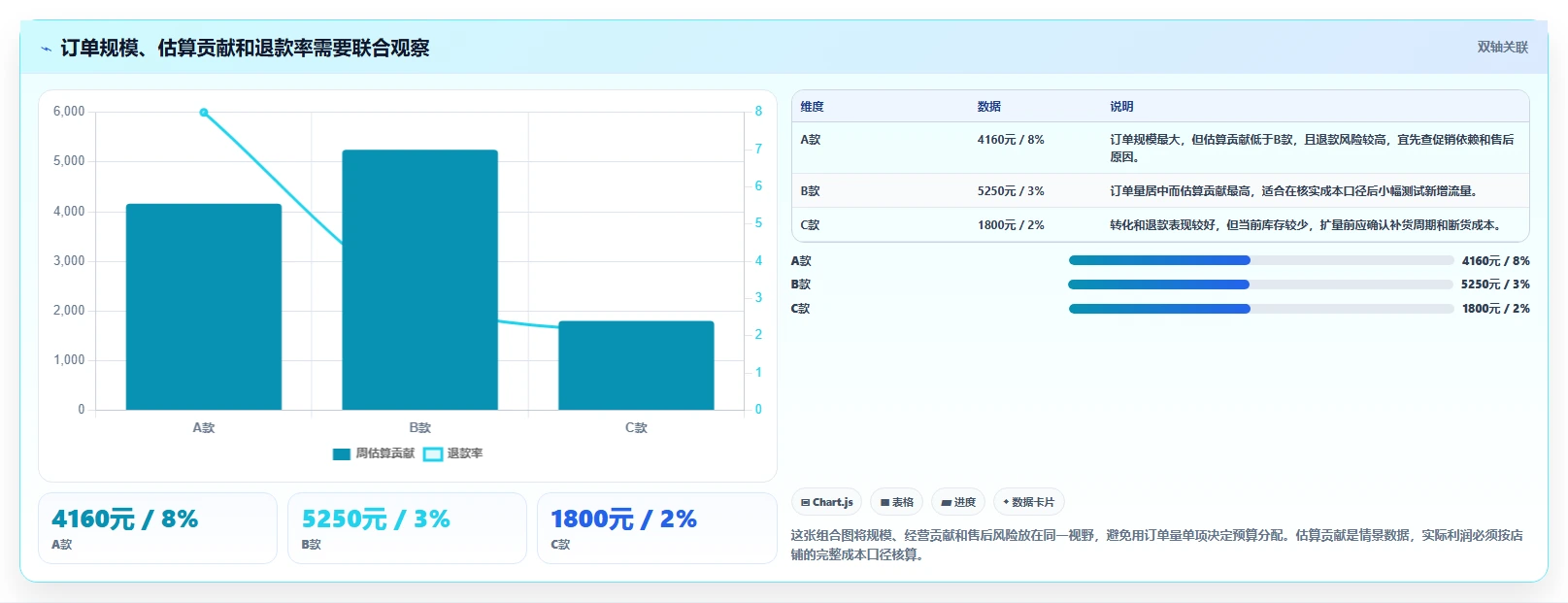
Task: Click the C款 description starting 转化和退款表现较好
Action: (x=1308, y=225)
